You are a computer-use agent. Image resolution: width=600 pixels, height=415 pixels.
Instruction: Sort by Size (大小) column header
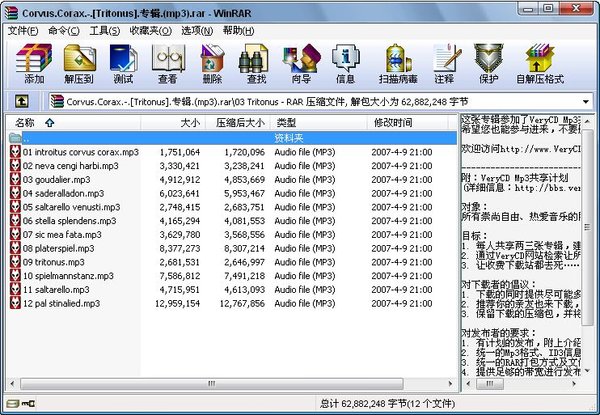pyautogui.click(x=173, y=123)
